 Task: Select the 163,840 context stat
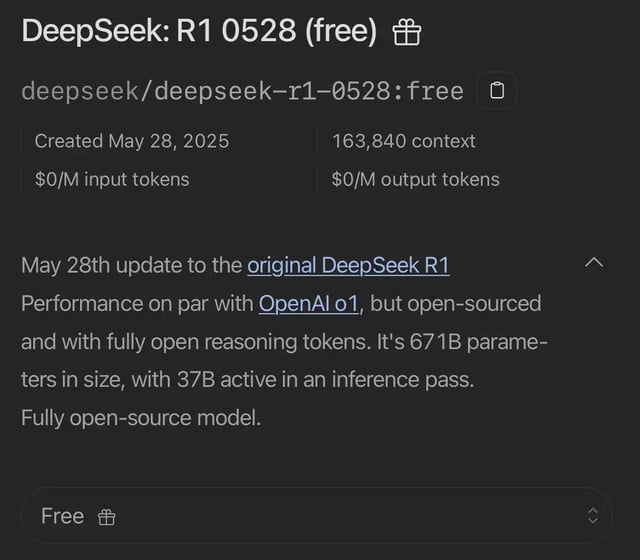click(404, 141)
